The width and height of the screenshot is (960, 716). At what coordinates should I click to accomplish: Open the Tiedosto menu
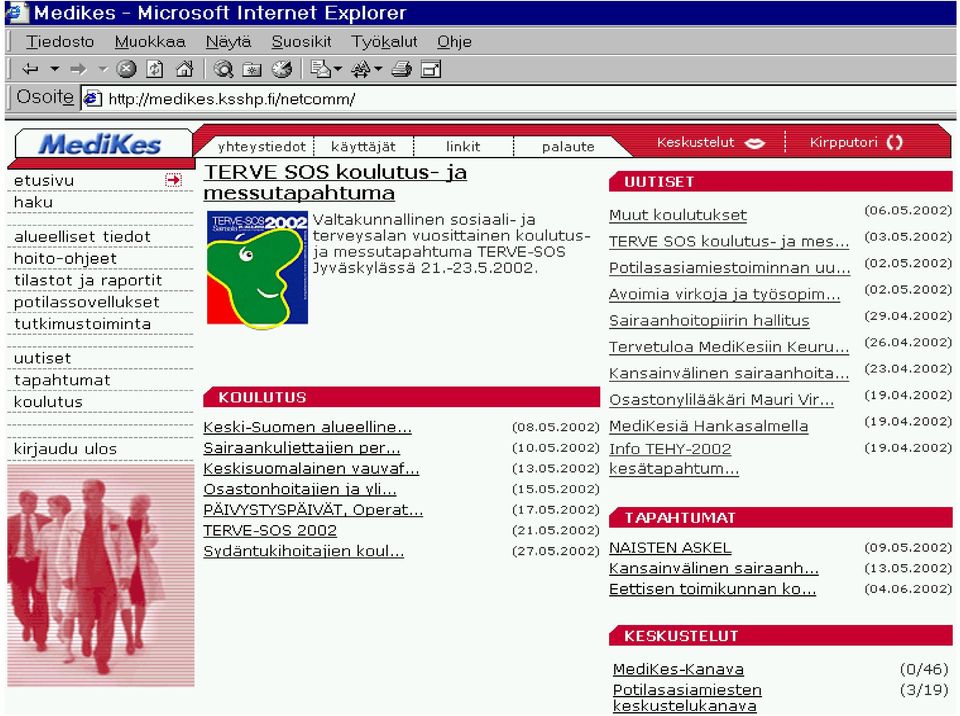pos(60,42)
